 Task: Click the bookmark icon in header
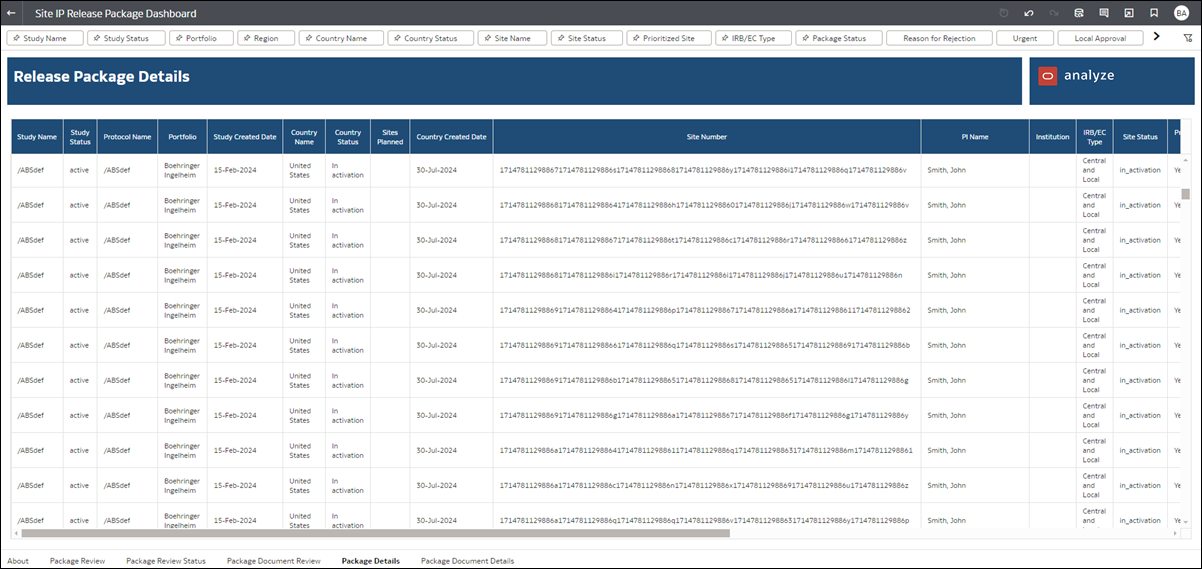[x=1154, y=14]
